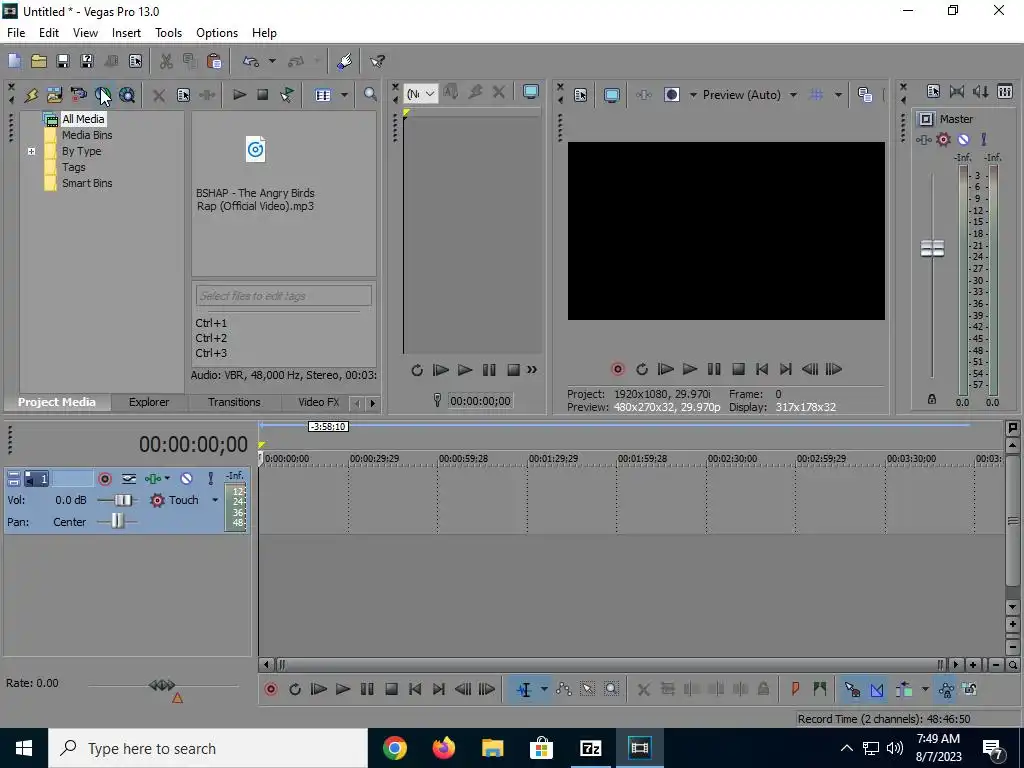This screenshot has width=1024, height=768.
Task: Expand the By Type tree node
Action: point(31,152)
